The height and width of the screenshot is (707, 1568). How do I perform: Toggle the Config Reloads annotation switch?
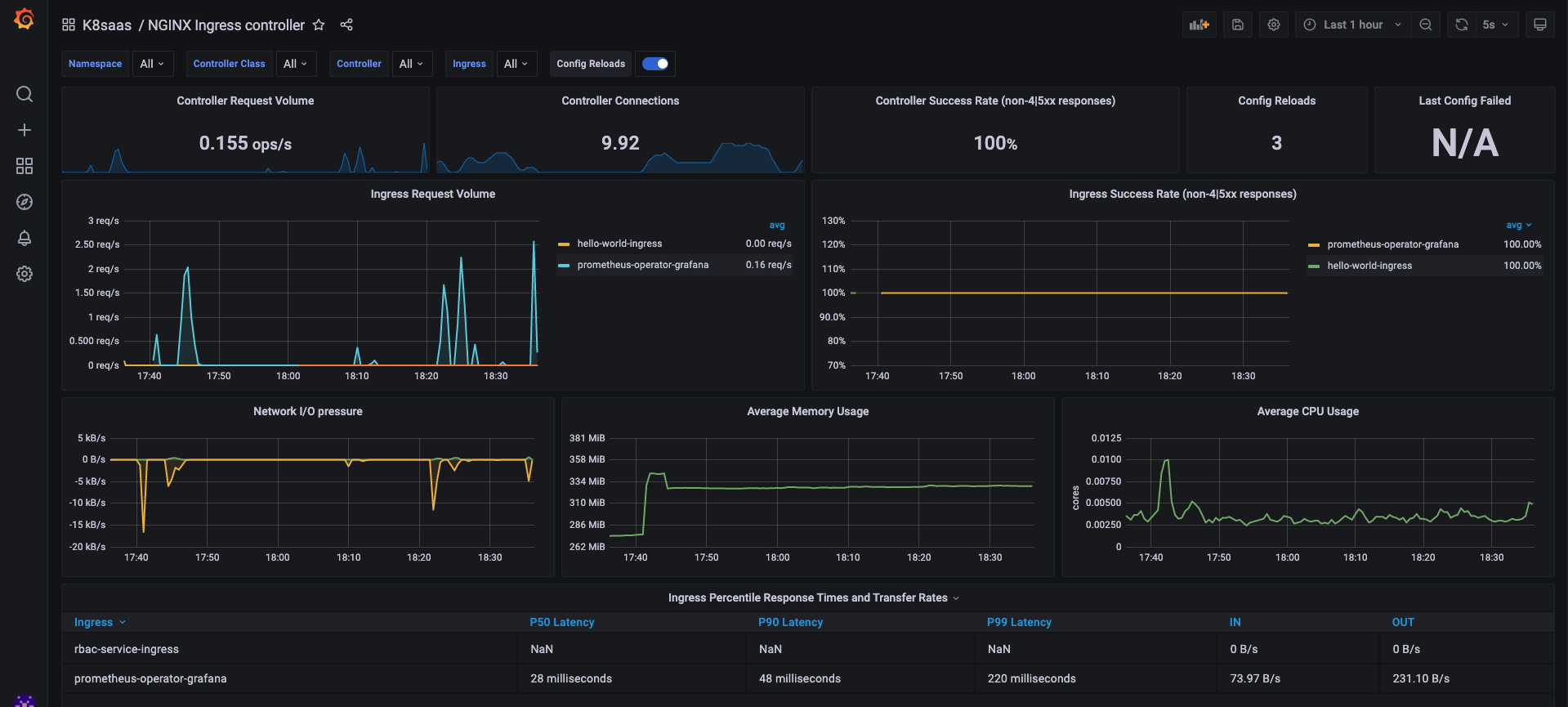[655, 64]
